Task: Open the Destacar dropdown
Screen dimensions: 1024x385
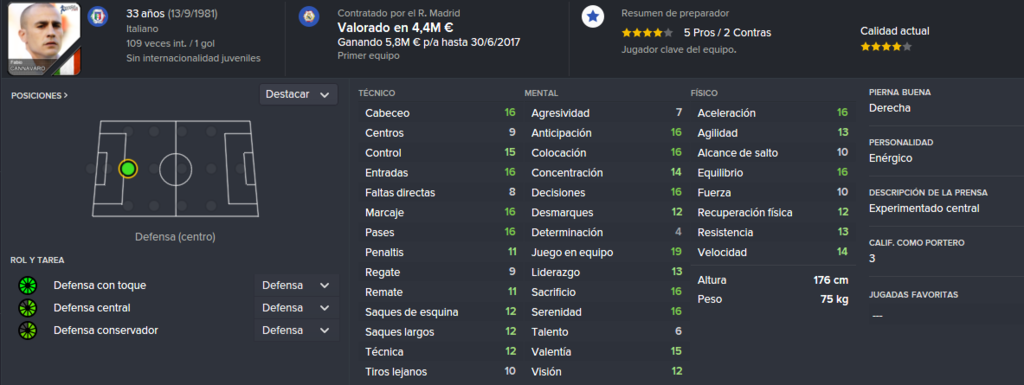Action: (298, 95)
